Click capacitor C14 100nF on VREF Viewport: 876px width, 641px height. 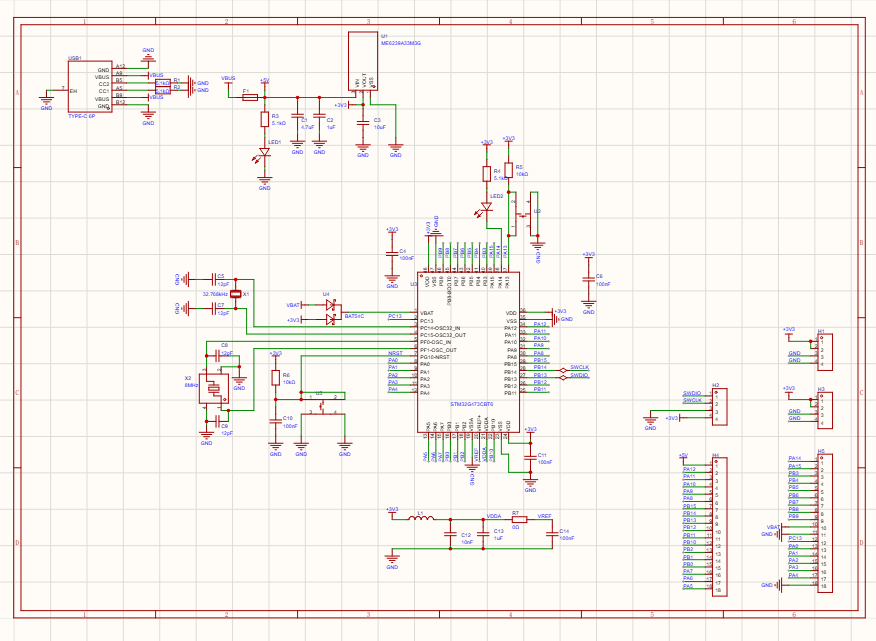click(x=551, y=534)
